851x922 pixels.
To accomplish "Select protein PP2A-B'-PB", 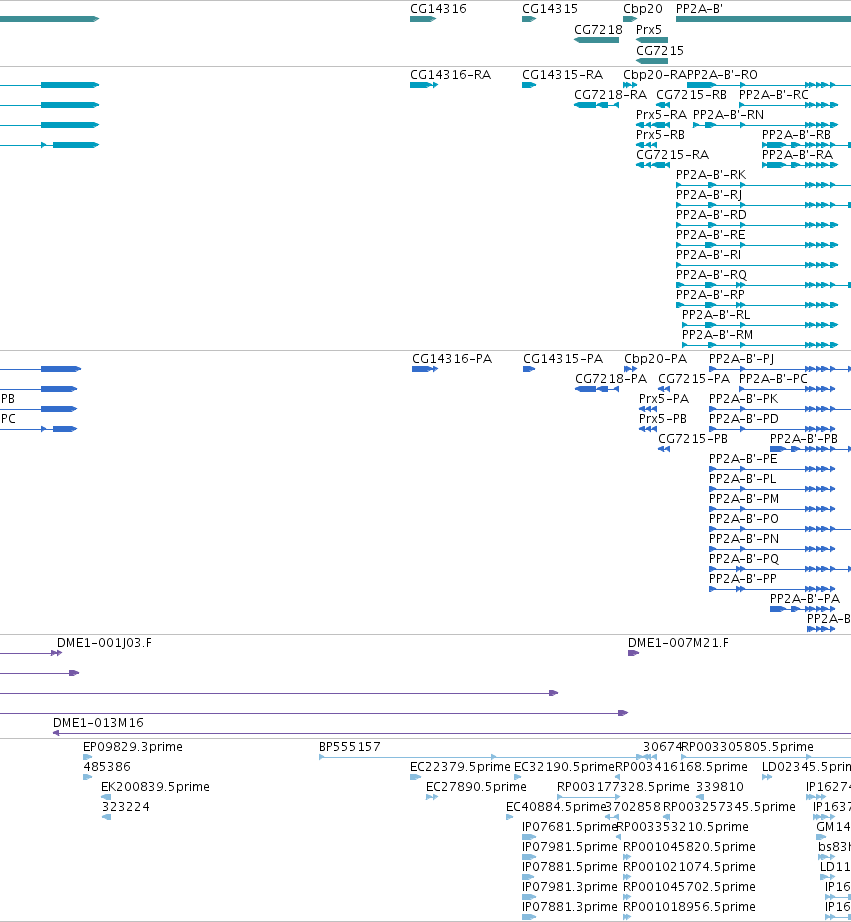I will (804, 439).
